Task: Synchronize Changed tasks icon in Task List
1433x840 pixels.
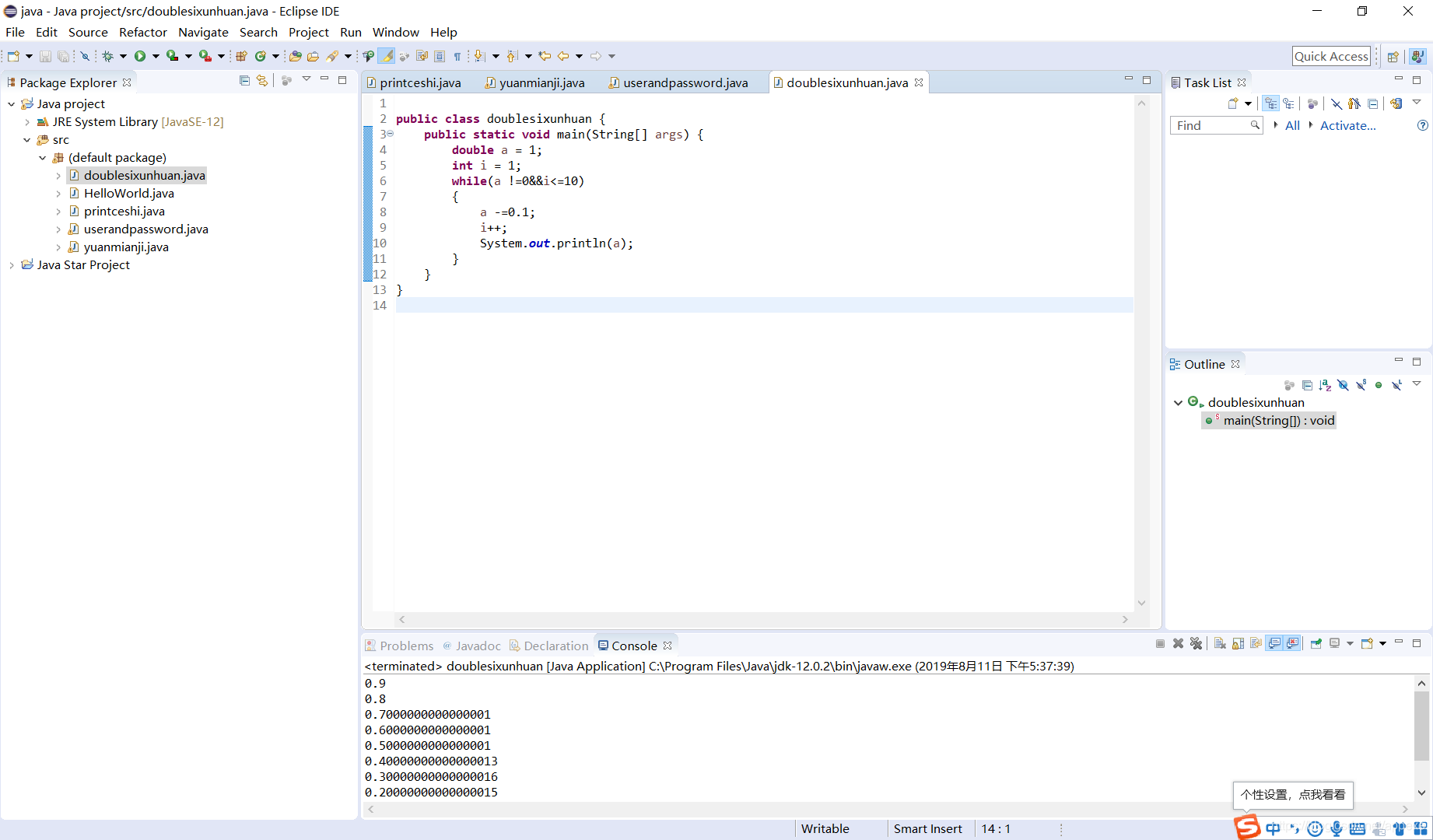Action: click(x=1396, y=103)
